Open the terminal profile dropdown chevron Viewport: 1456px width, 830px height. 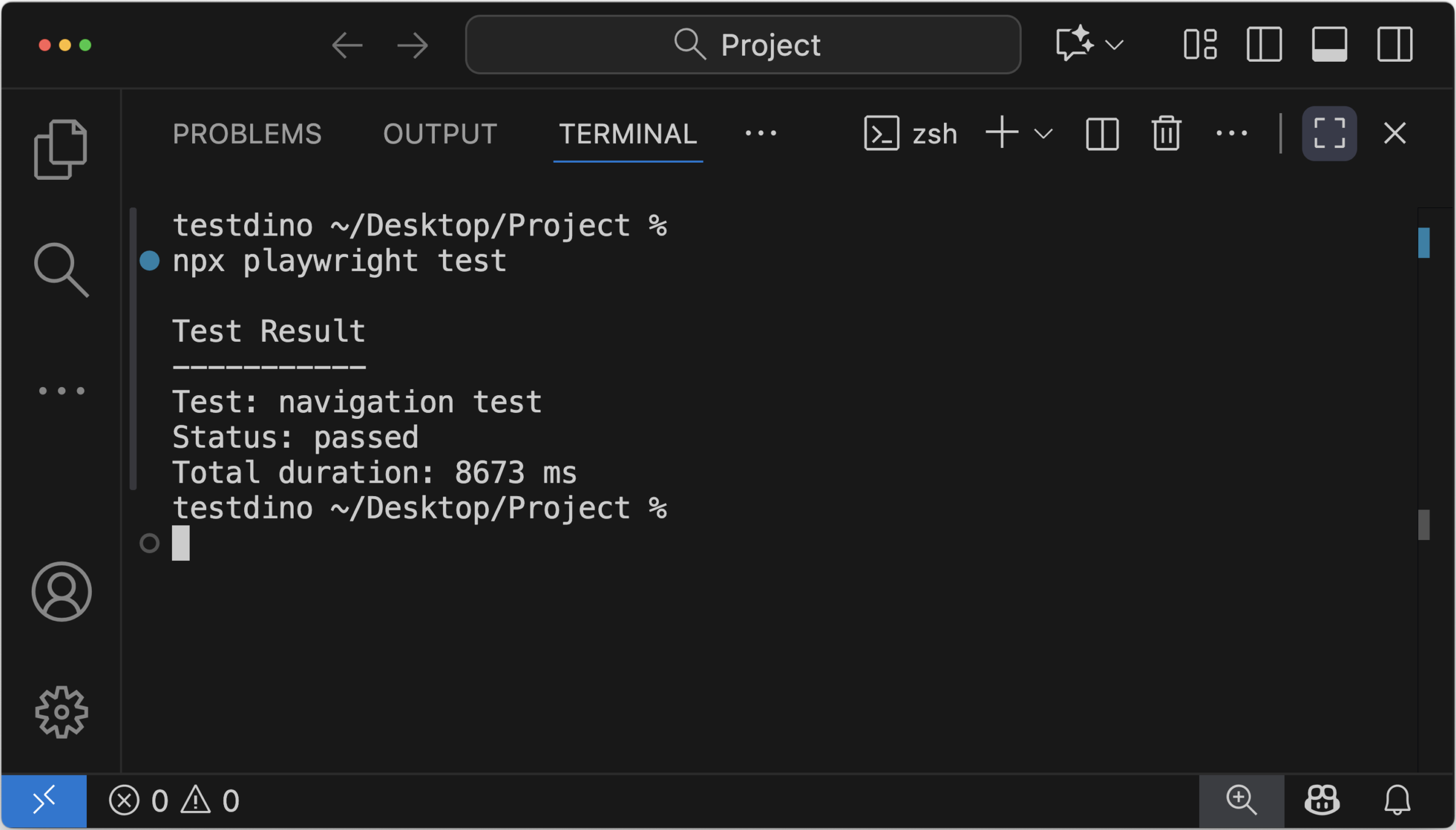1043,133
